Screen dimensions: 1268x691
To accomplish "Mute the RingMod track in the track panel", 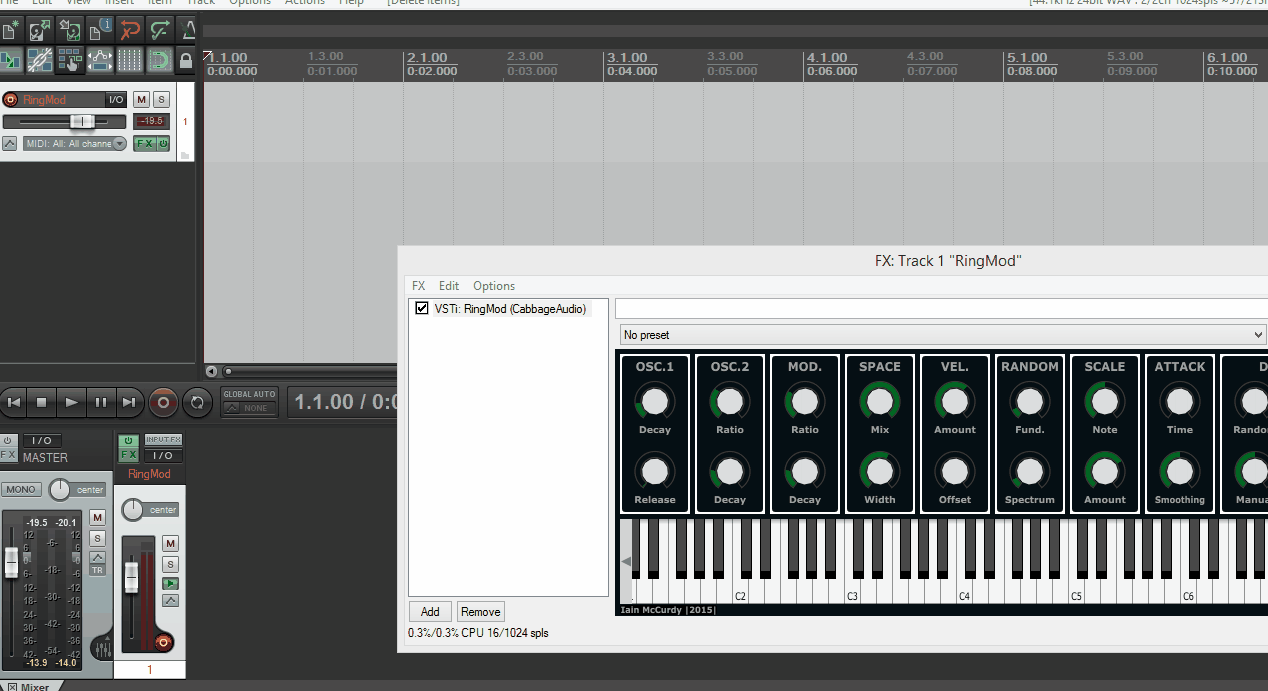I will [141, 99].
